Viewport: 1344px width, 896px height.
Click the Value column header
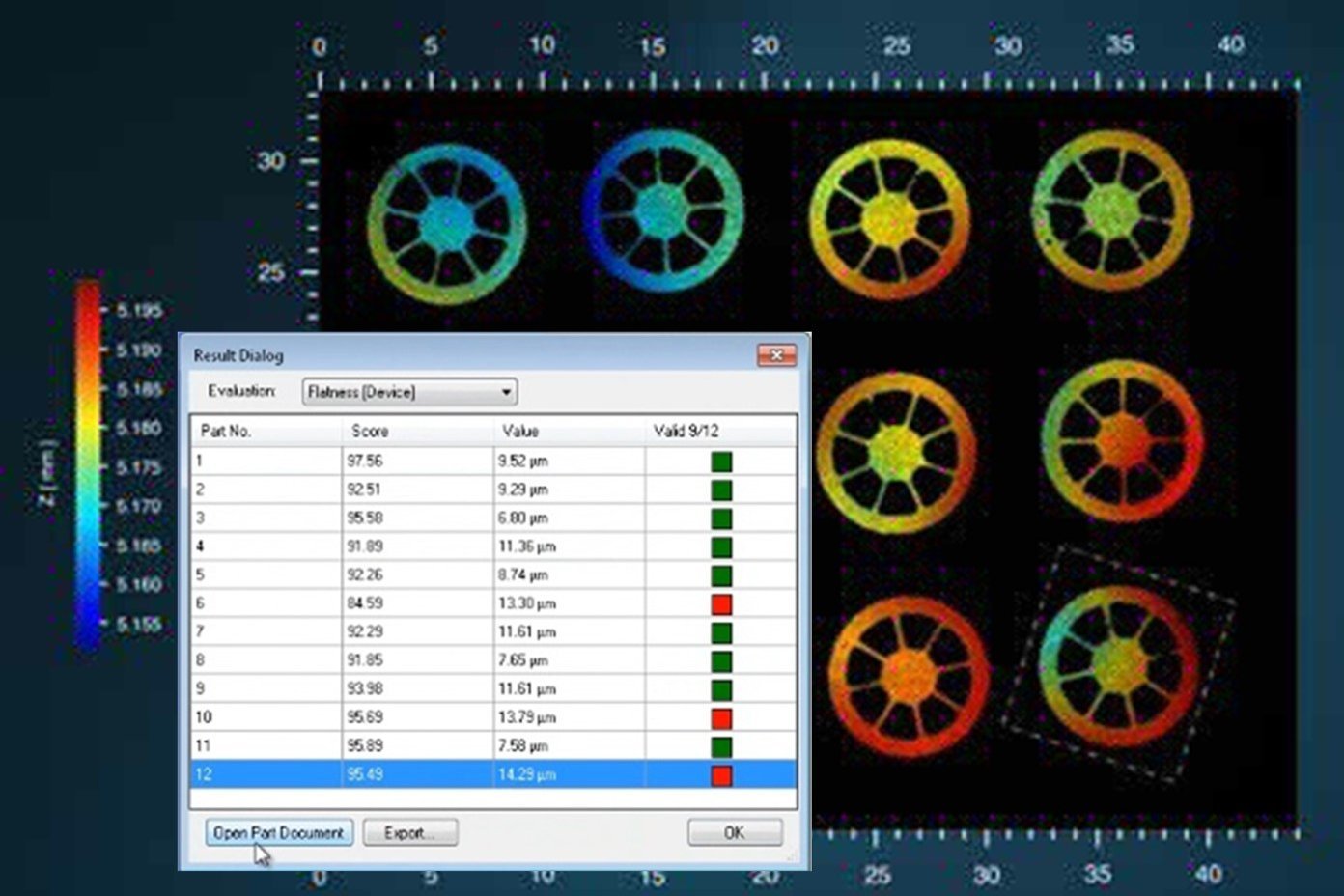[569, 431]
